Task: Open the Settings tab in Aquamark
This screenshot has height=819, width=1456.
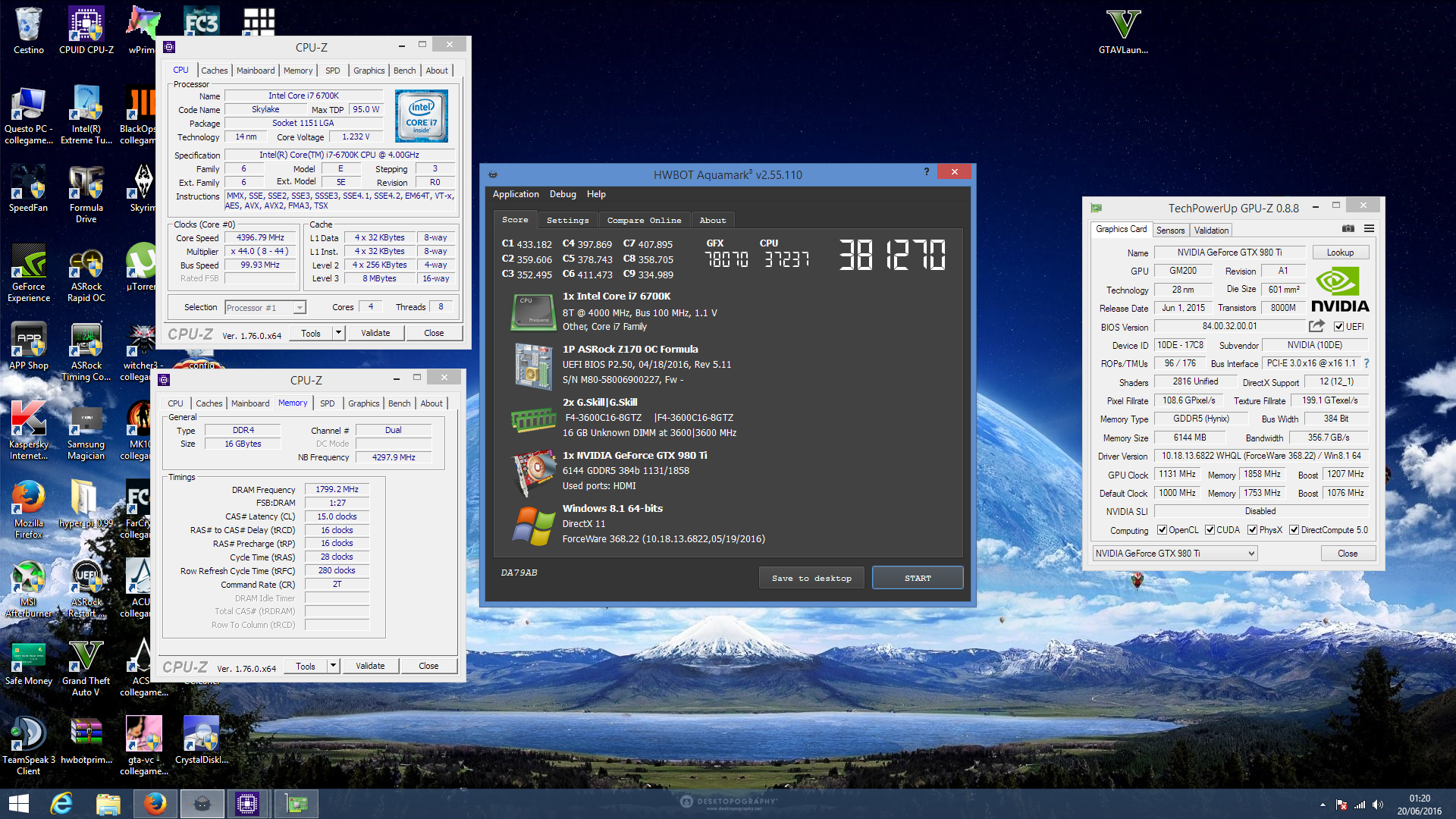Action: [x=567, y=220]
